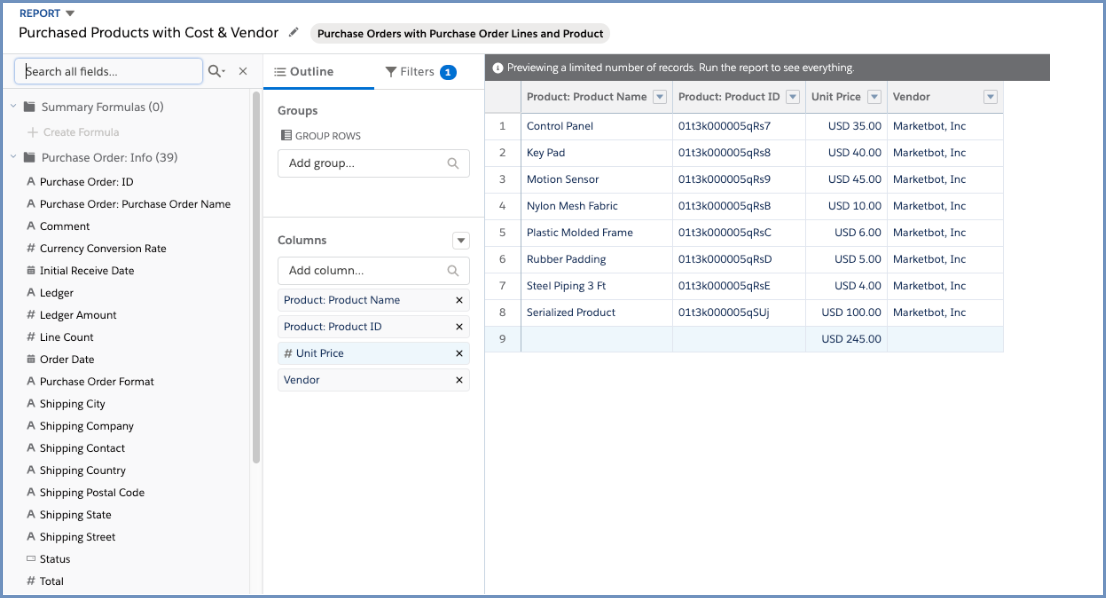Click product ID 01t3k000005qRs7
The image size is (1106, 598).
coord(724,126)
